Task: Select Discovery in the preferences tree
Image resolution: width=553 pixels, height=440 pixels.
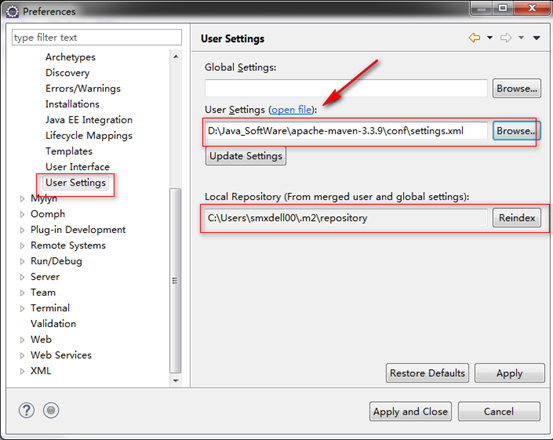Action: click(67, 73)
